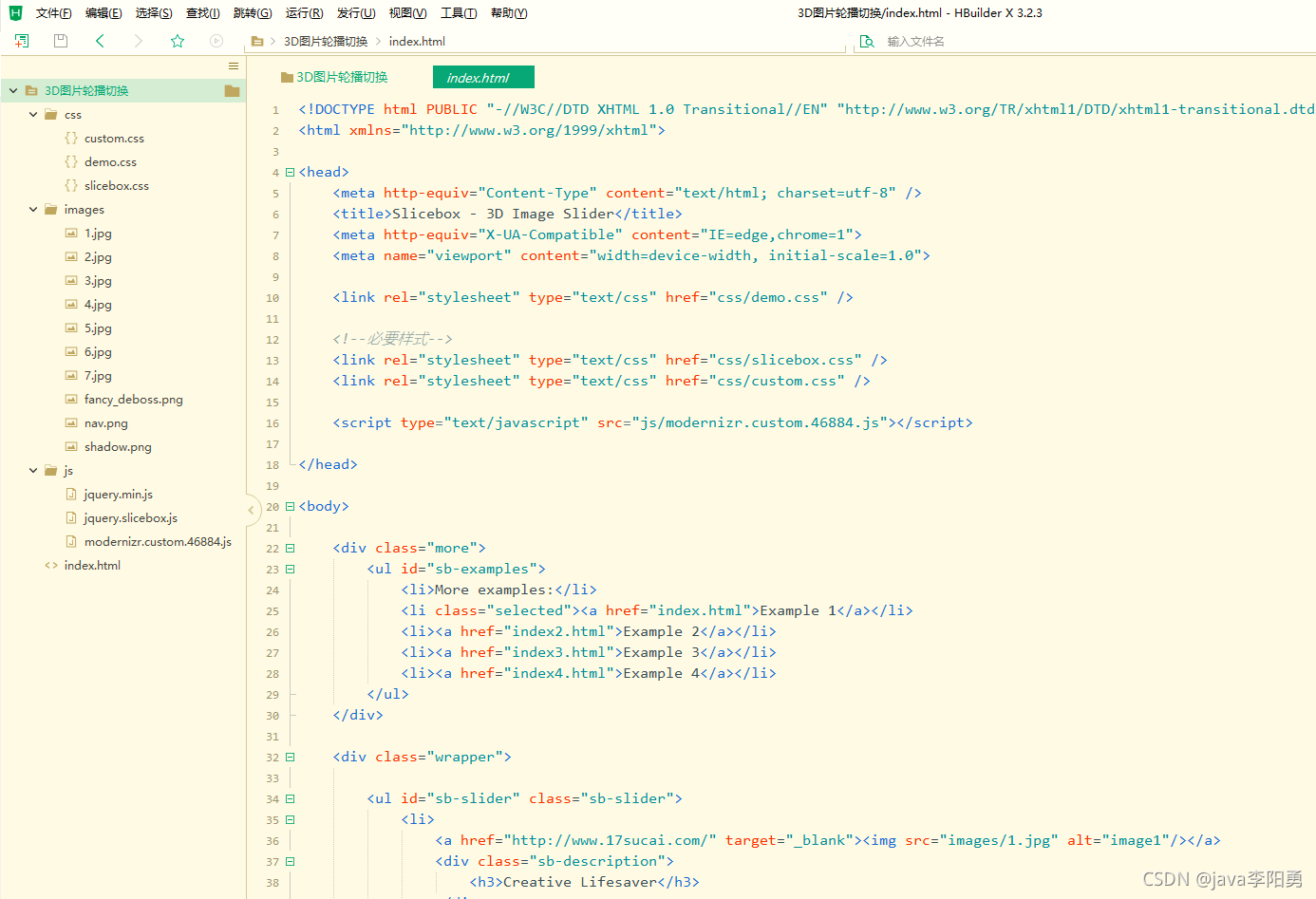Select 4.jpg in the images folder
The width and height of the screenshot is (1316, 899).
coord(98,304)
